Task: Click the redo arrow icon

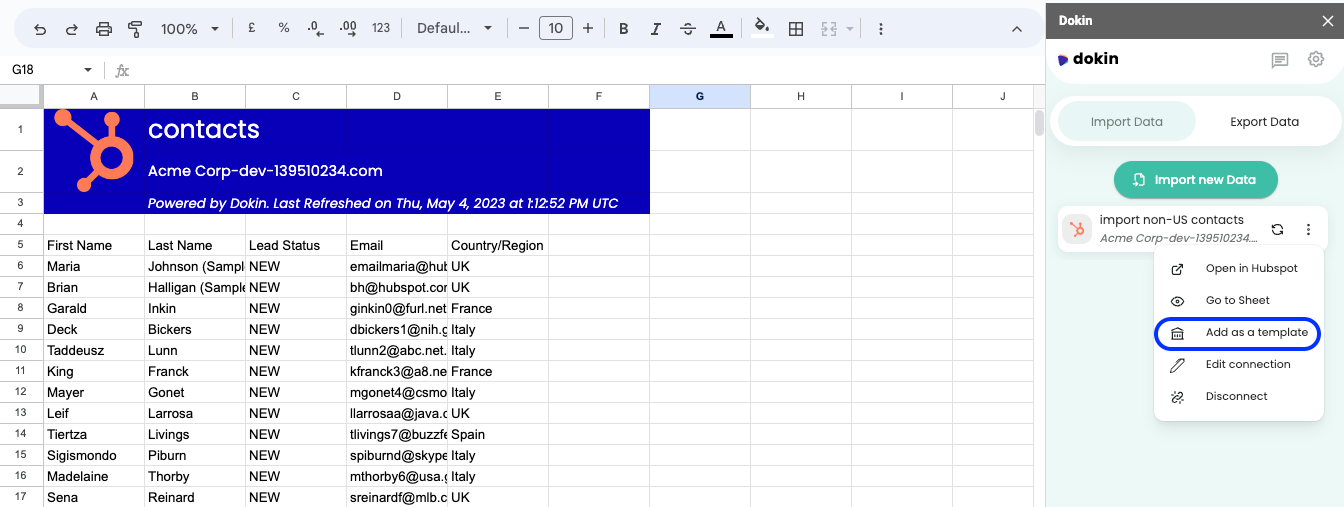Action: tap(72, 29)
